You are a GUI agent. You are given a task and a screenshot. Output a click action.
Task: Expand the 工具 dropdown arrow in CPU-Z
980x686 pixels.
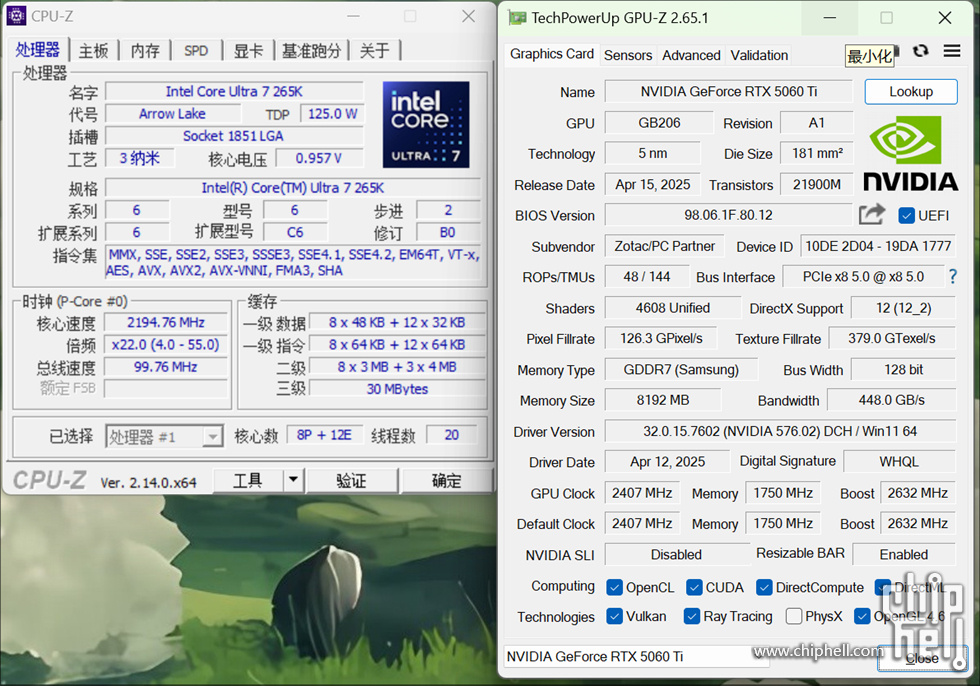point(292,480)
